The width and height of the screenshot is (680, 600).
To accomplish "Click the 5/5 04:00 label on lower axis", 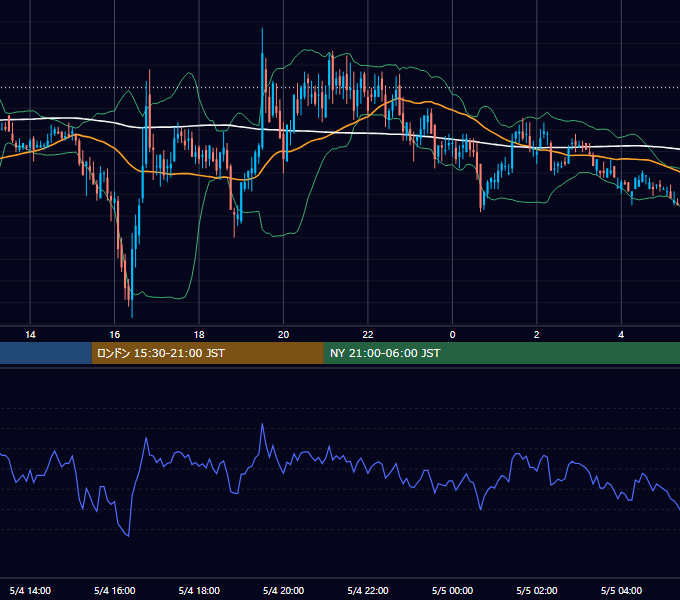I will [621, 590].
